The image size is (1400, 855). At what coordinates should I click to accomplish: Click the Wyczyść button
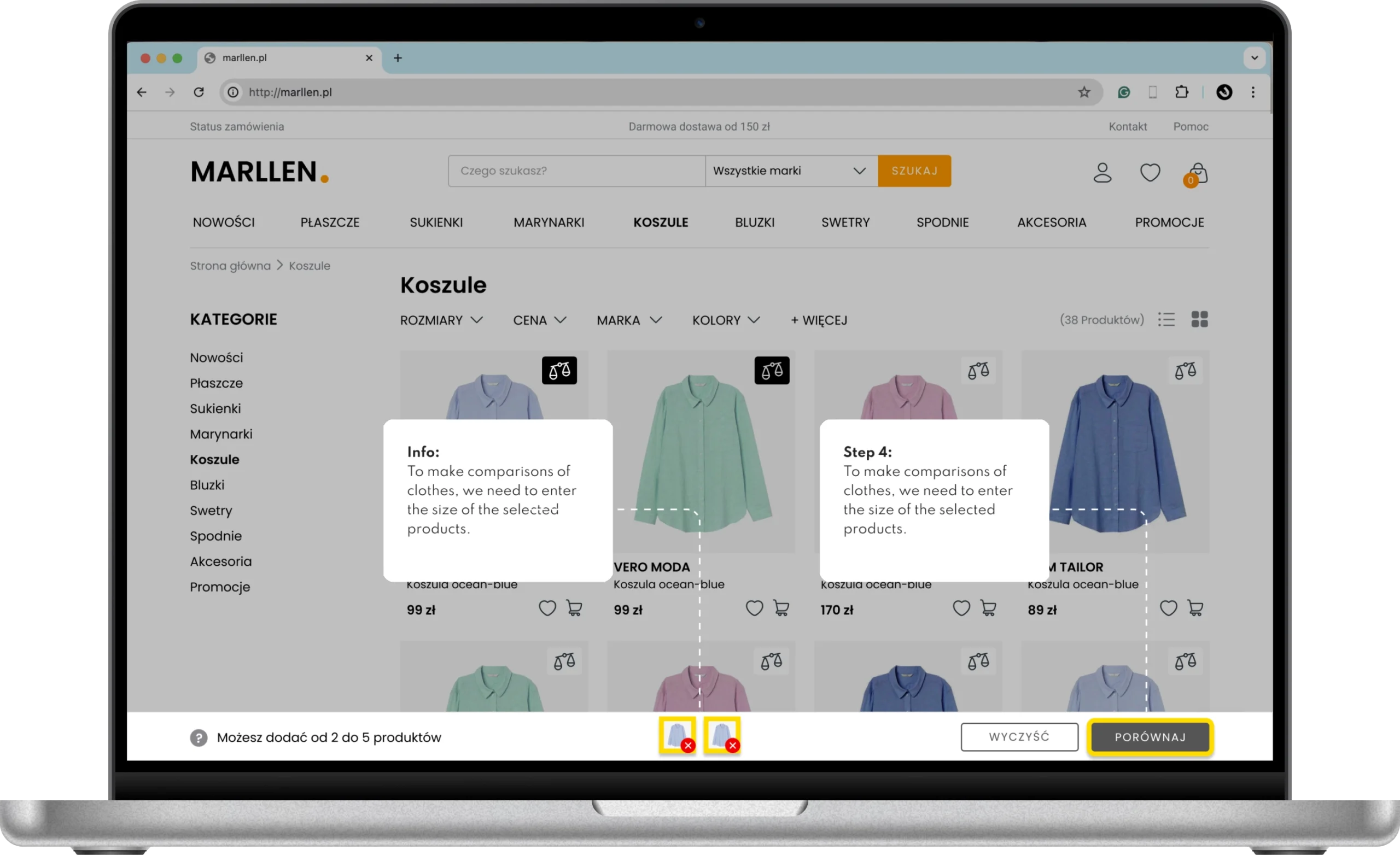[x=1019, y=737]
